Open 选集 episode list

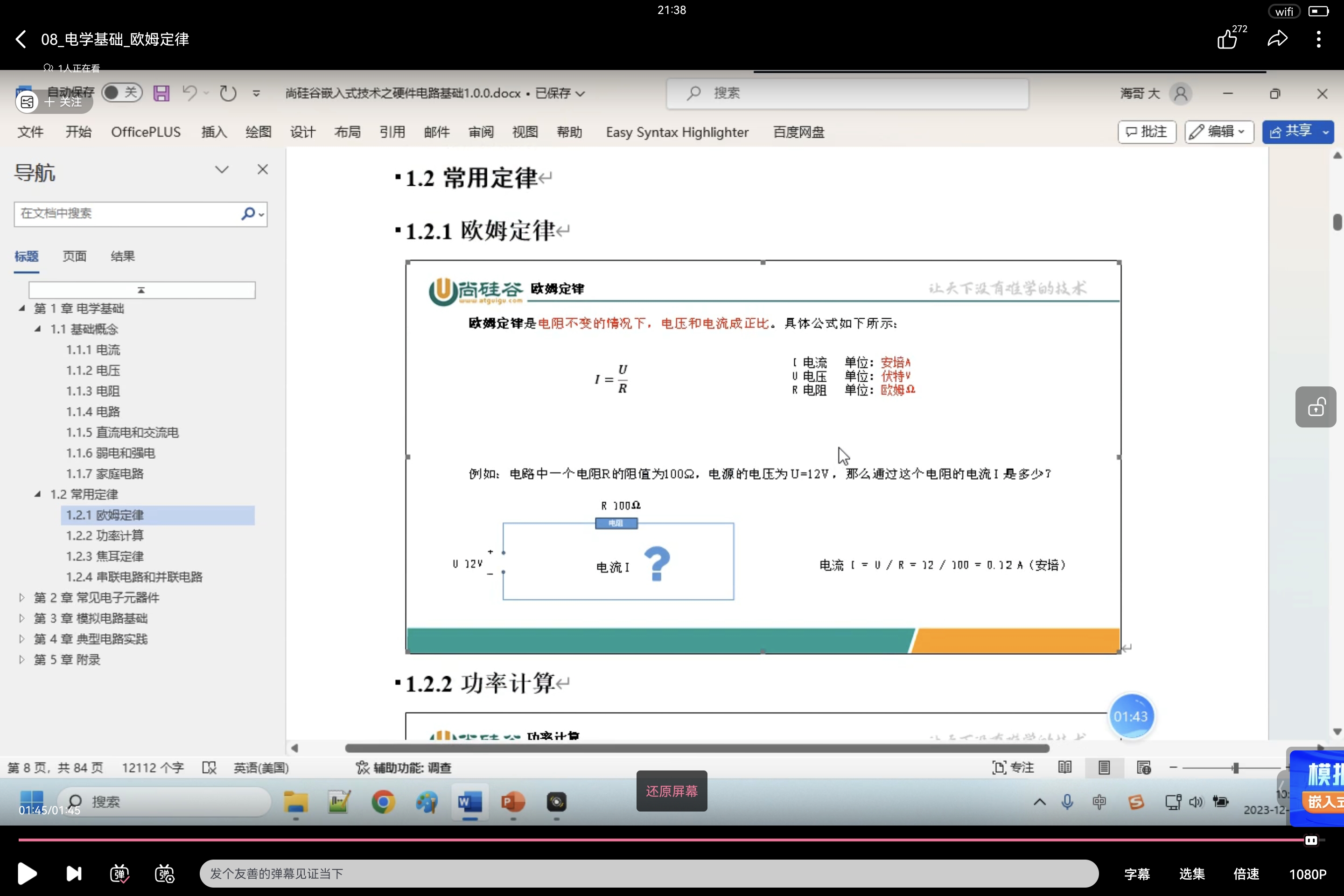click(1192, 874)
